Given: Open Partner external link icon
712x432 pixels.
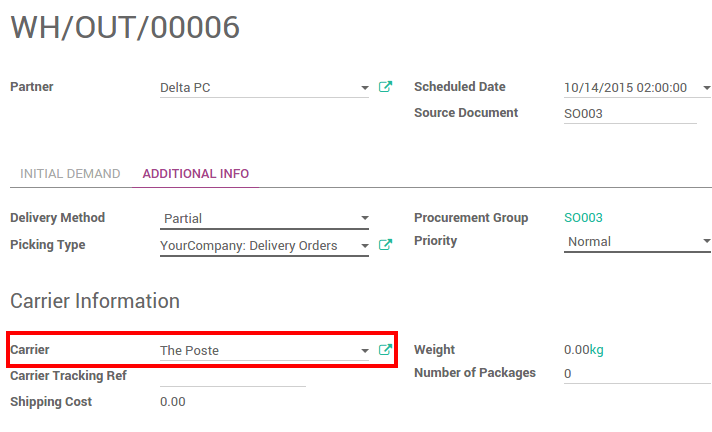Looking at the screenshot, I should coord(385,87).
